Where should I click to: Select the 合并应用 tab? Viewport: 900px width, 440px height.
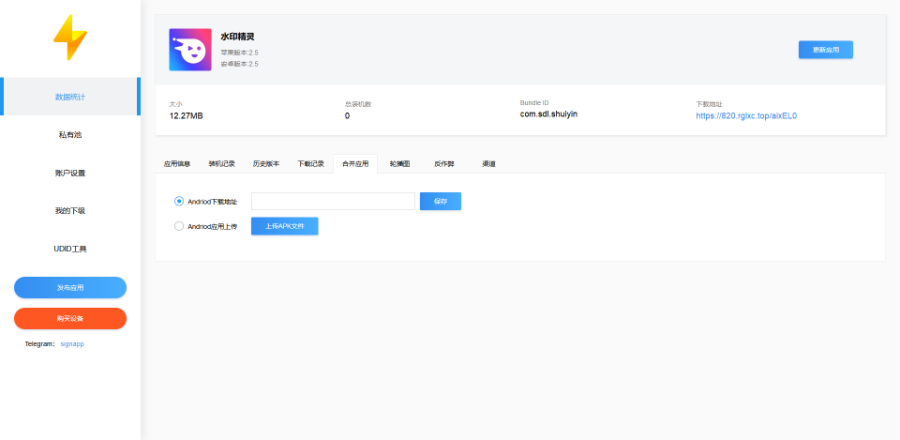(355, 163)
